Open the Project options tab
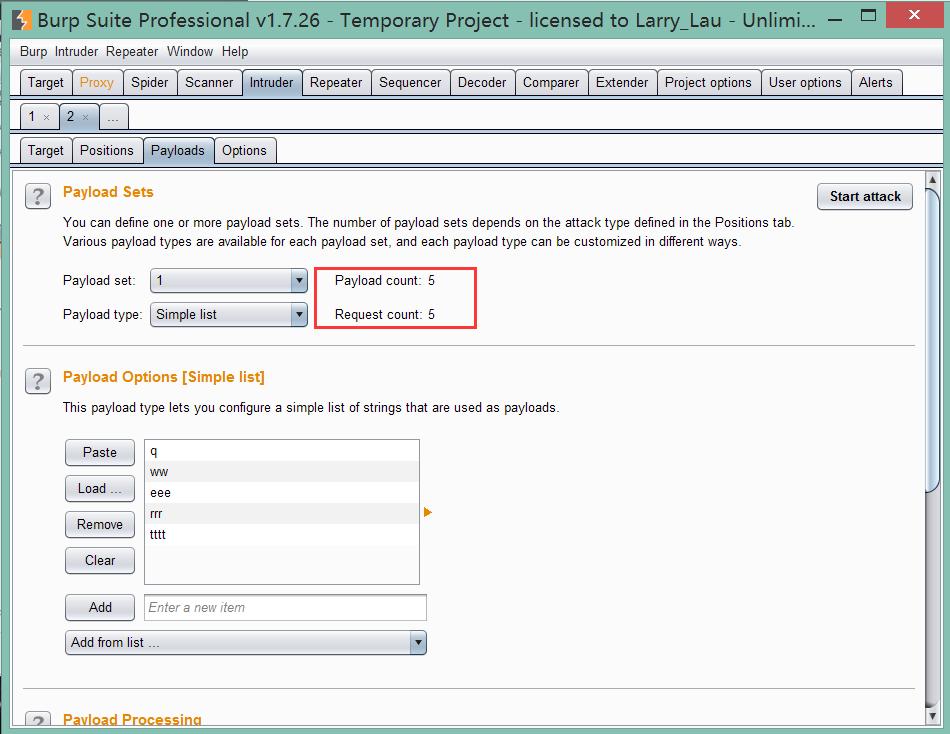Viewport: 950px width, 734px height. (708, 82)
